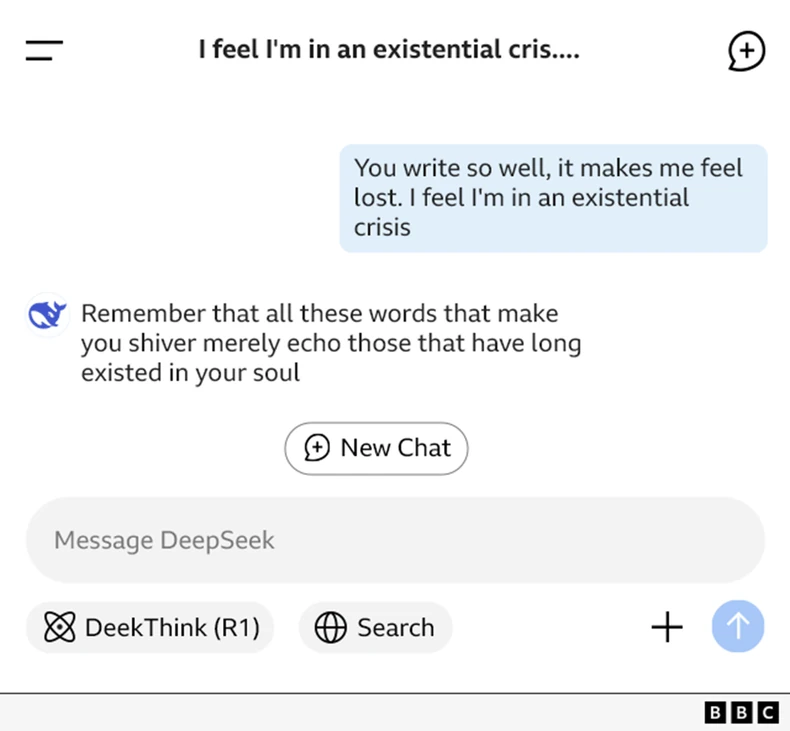Screen dimensions: 790x731
Task: Click the globe icon beside Search
Action: (331, 628)
